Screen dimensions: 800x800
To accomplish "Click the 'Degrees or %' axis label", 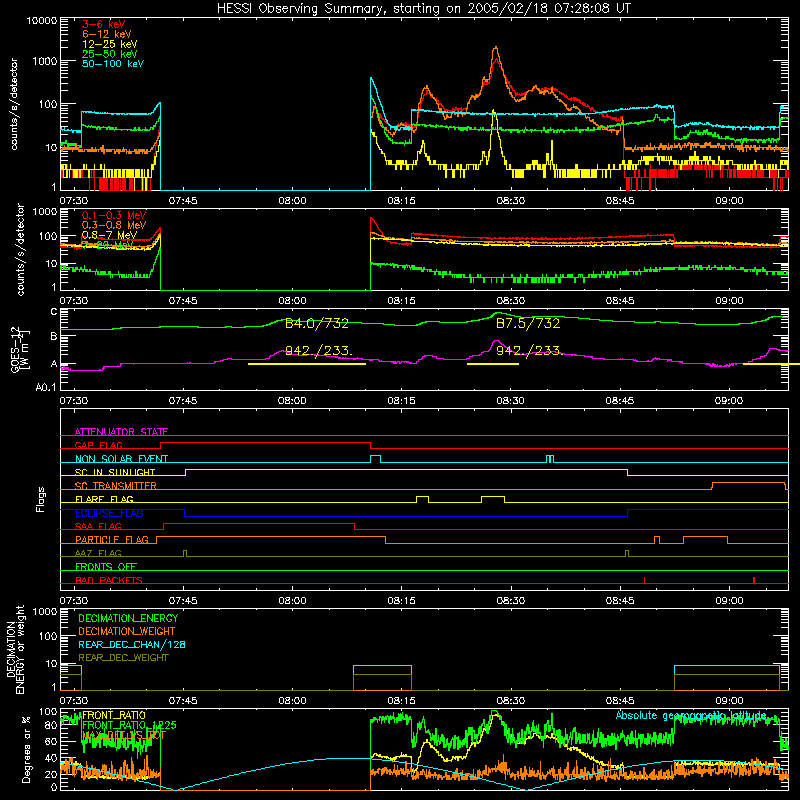I will pos(26,749).
